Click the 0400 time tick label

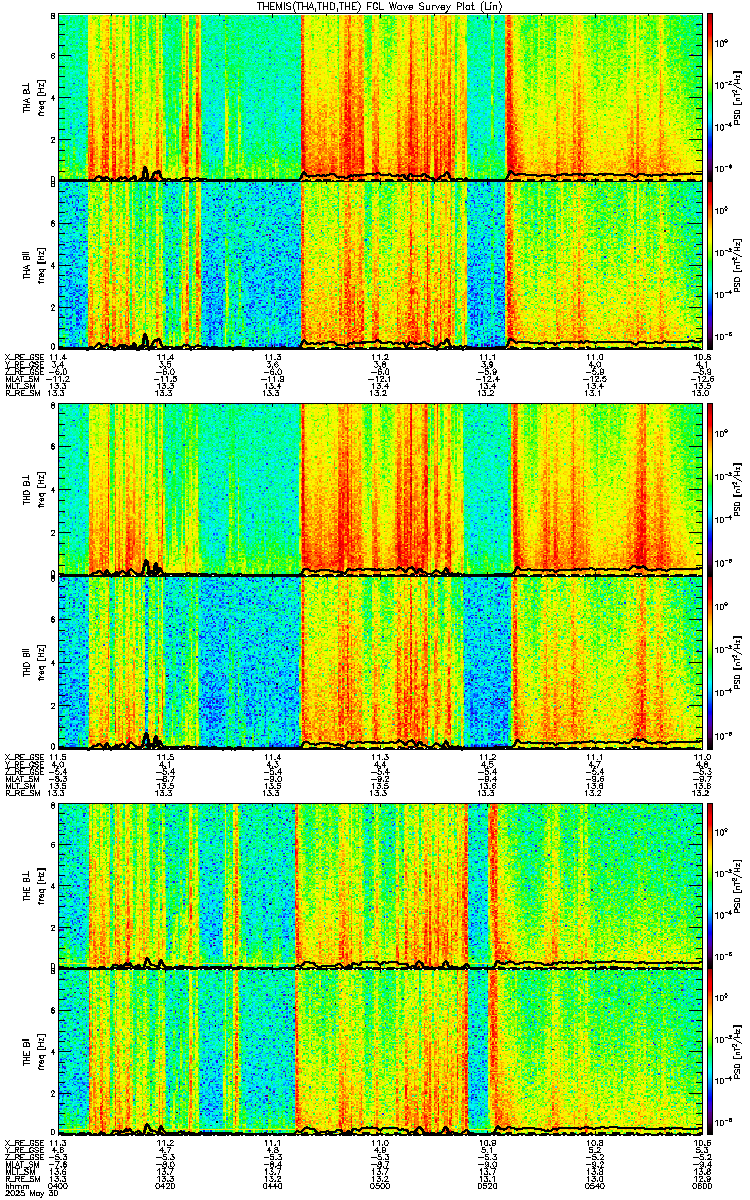(x=59, y=1185)
